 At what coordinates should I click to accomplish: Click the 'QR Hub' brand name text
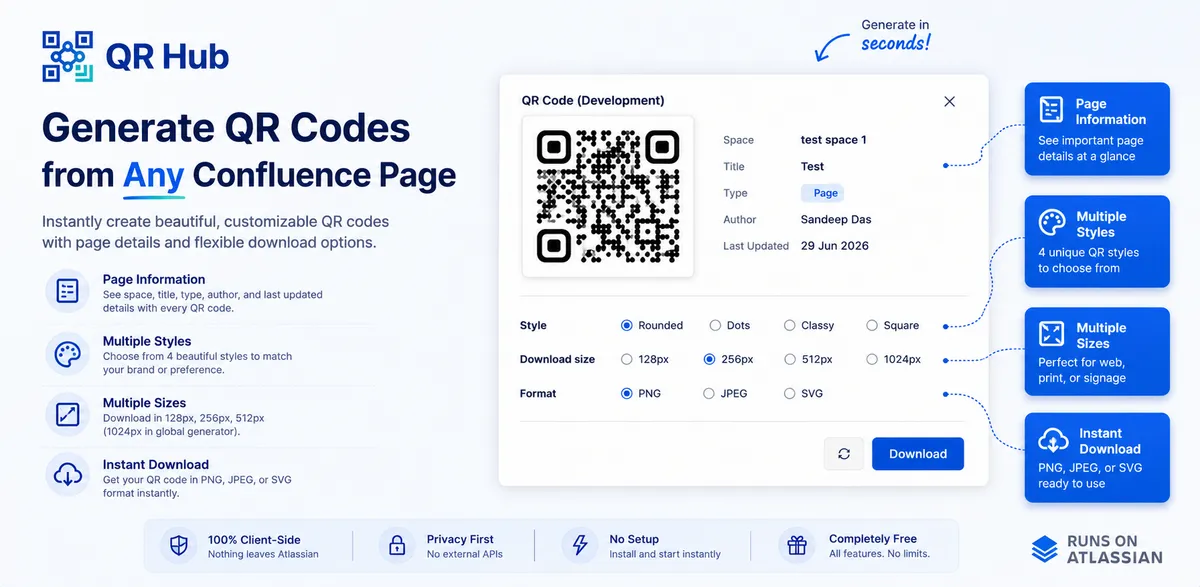tap(167, 57)
